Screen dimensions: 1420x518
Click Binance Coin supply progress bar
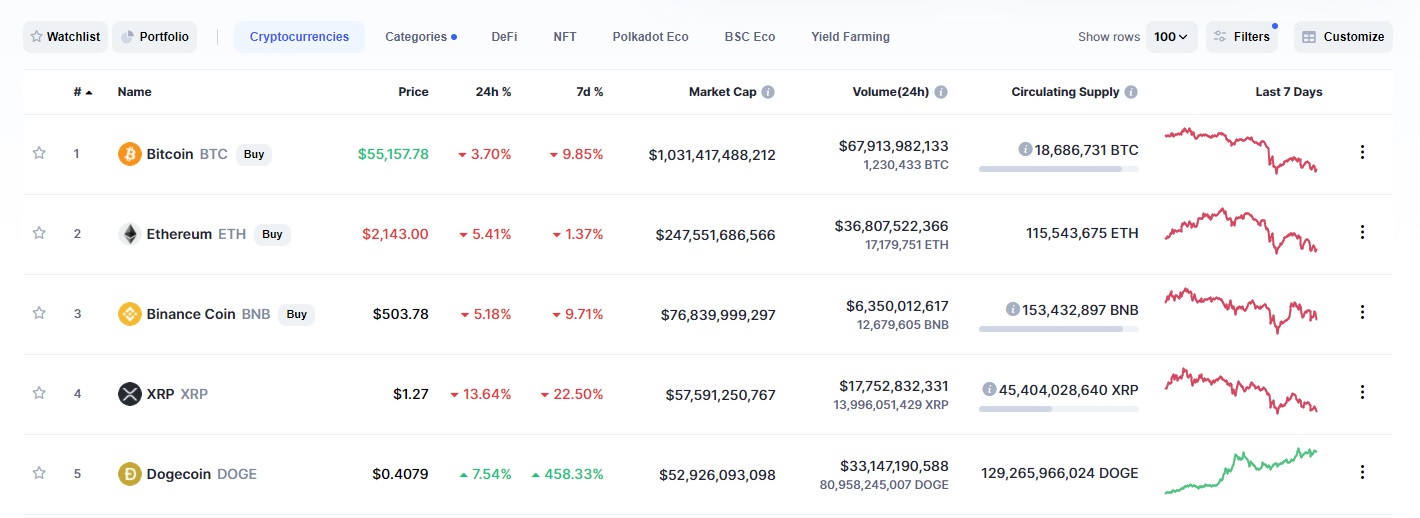point(1058,329)
